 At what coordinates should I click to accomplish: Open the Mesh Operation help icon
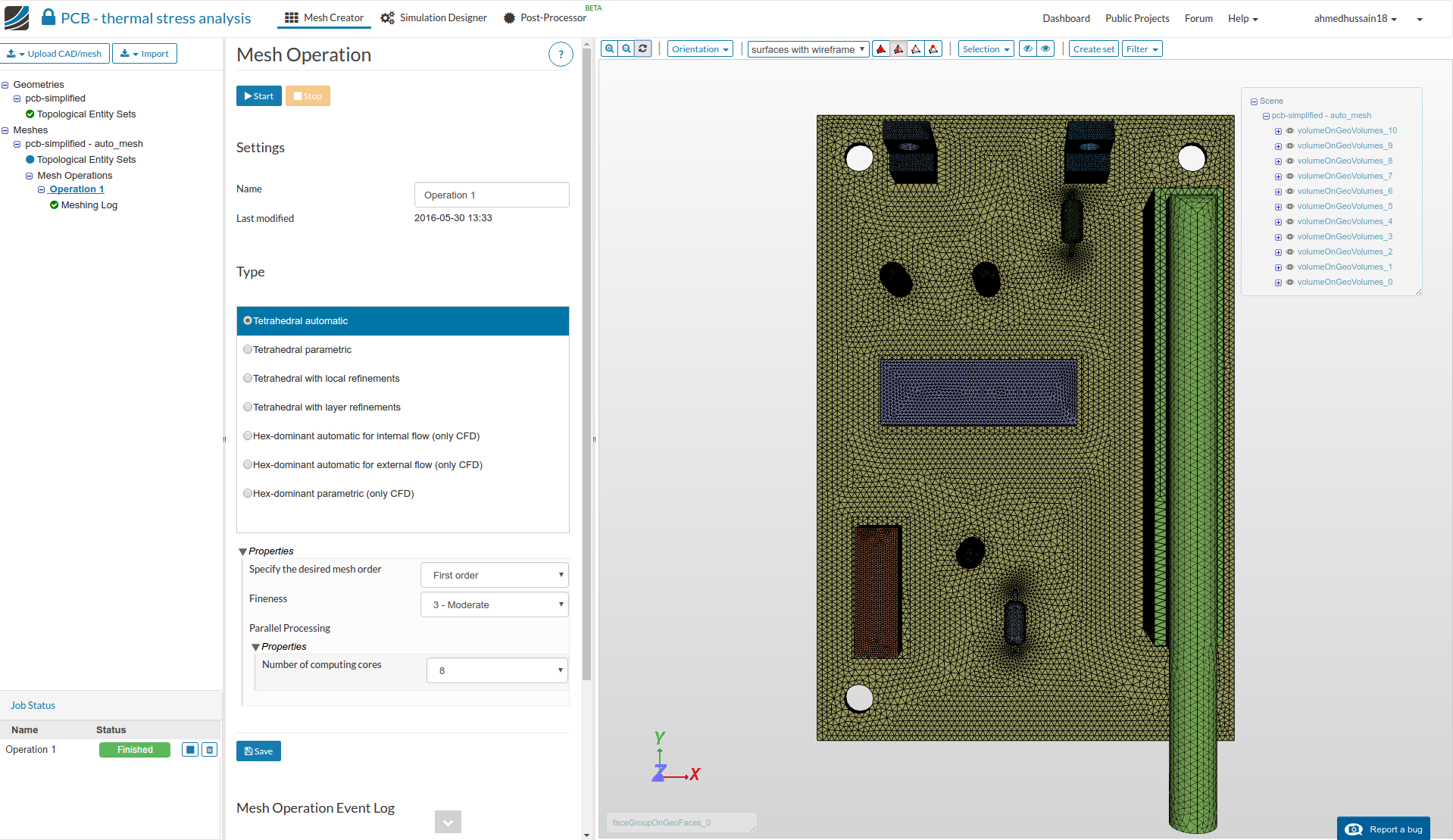pyautogui.click(x=560, y=55)
